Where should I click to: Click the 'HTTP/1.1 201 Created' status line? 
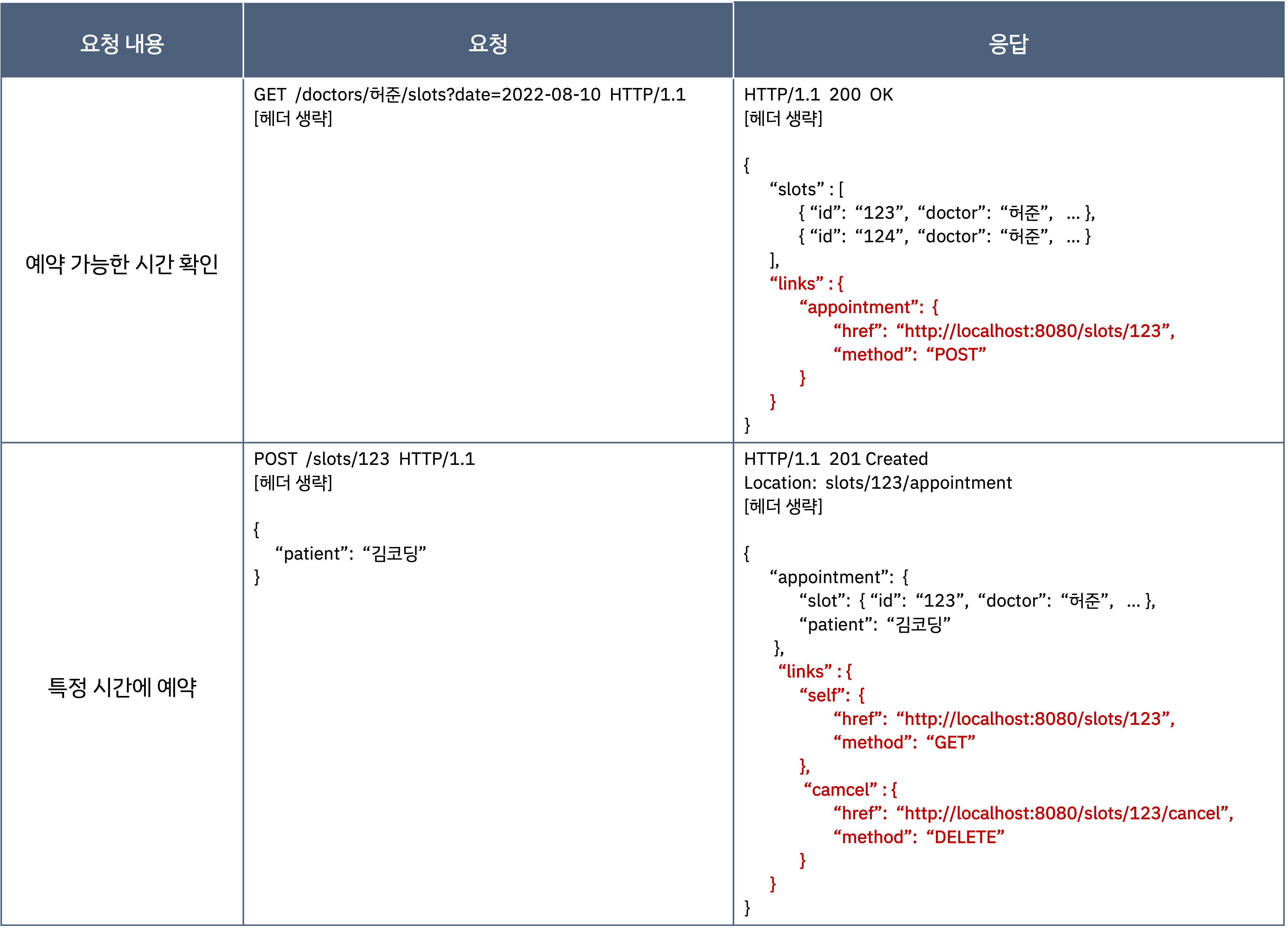point(836,458)
